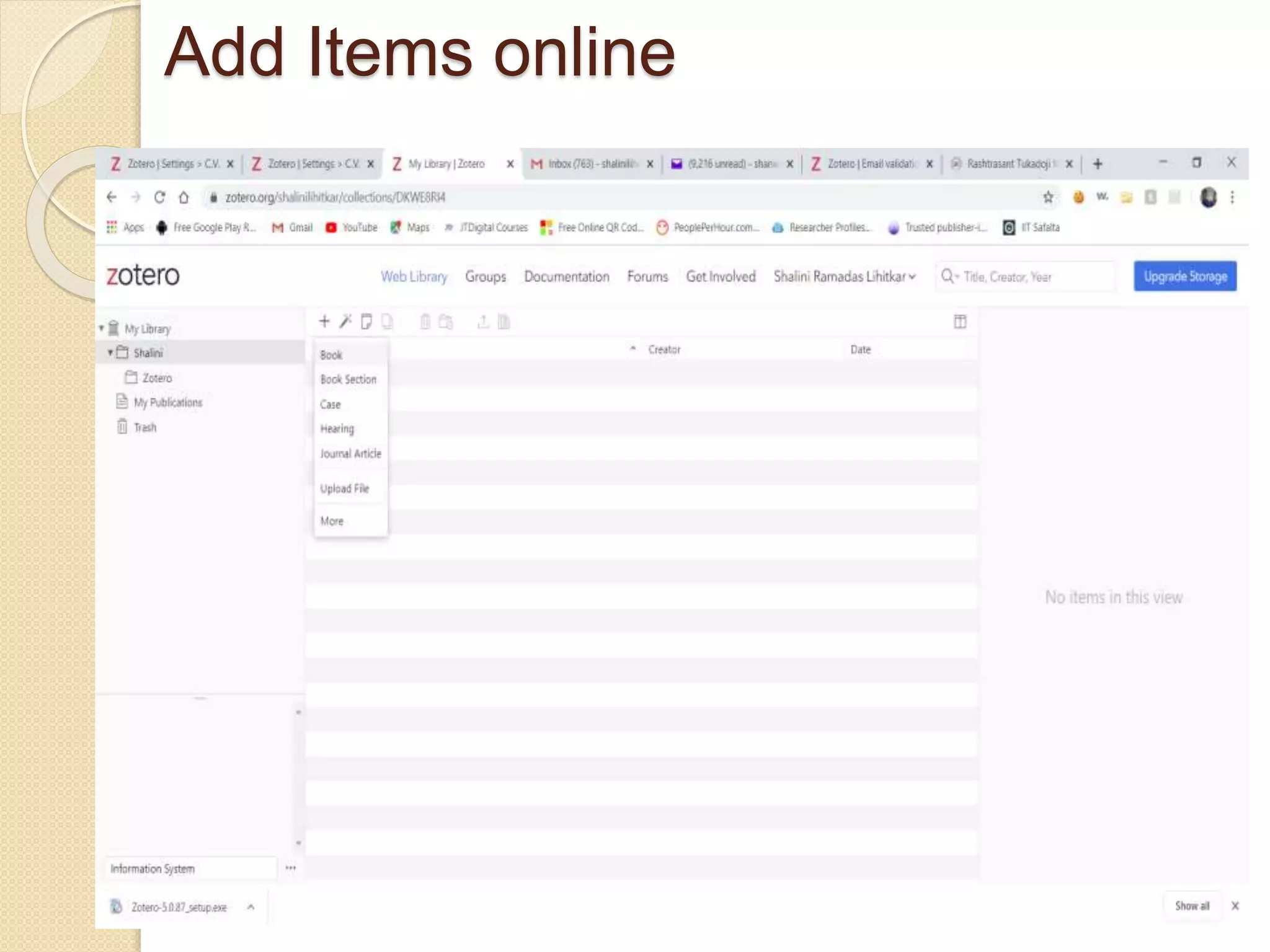Toggle sort direction arrow beside Creator
This screenshot has height=952, width=1270.
[633, 348]
